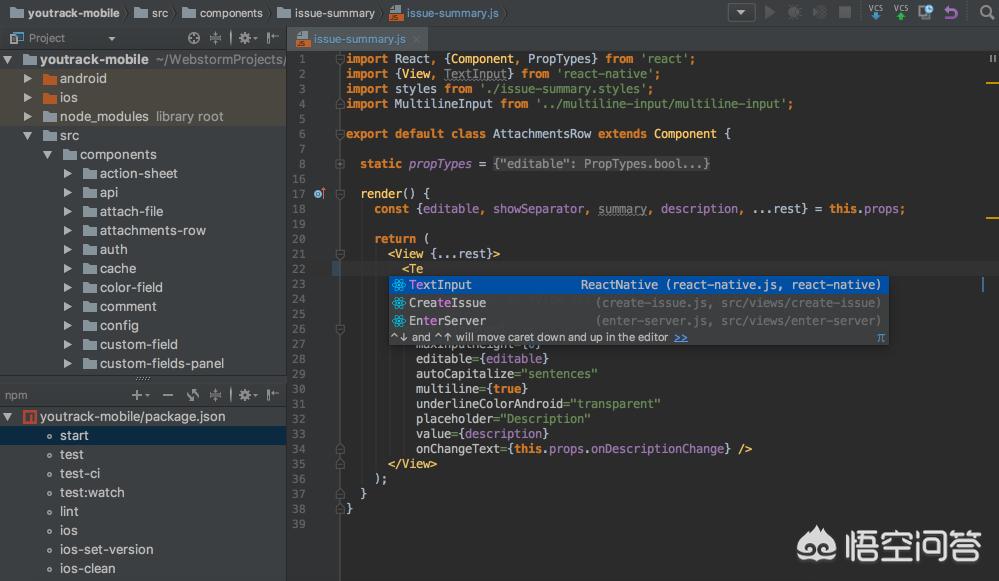
Task: Choose CreateIssue completion suggestion
Action: [x=638, y=303]
